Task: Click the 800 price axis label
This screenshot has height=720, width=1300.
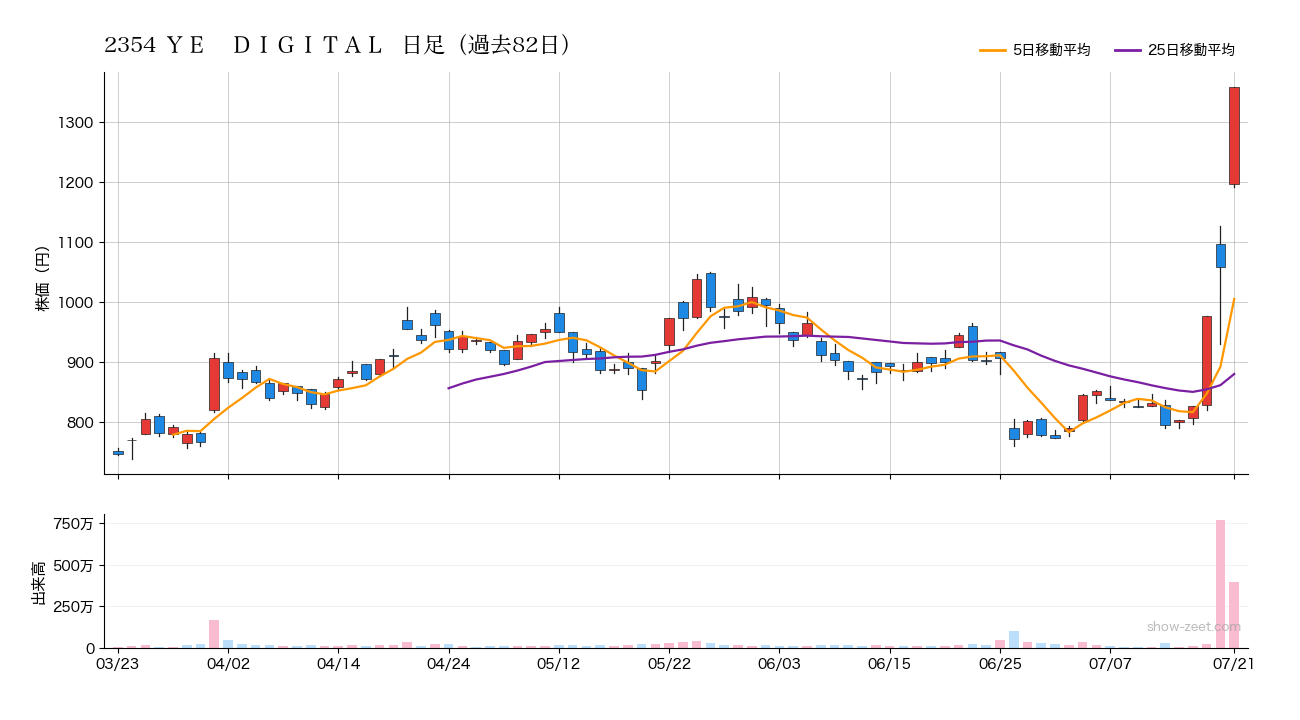Action: [x=80, y=423]
